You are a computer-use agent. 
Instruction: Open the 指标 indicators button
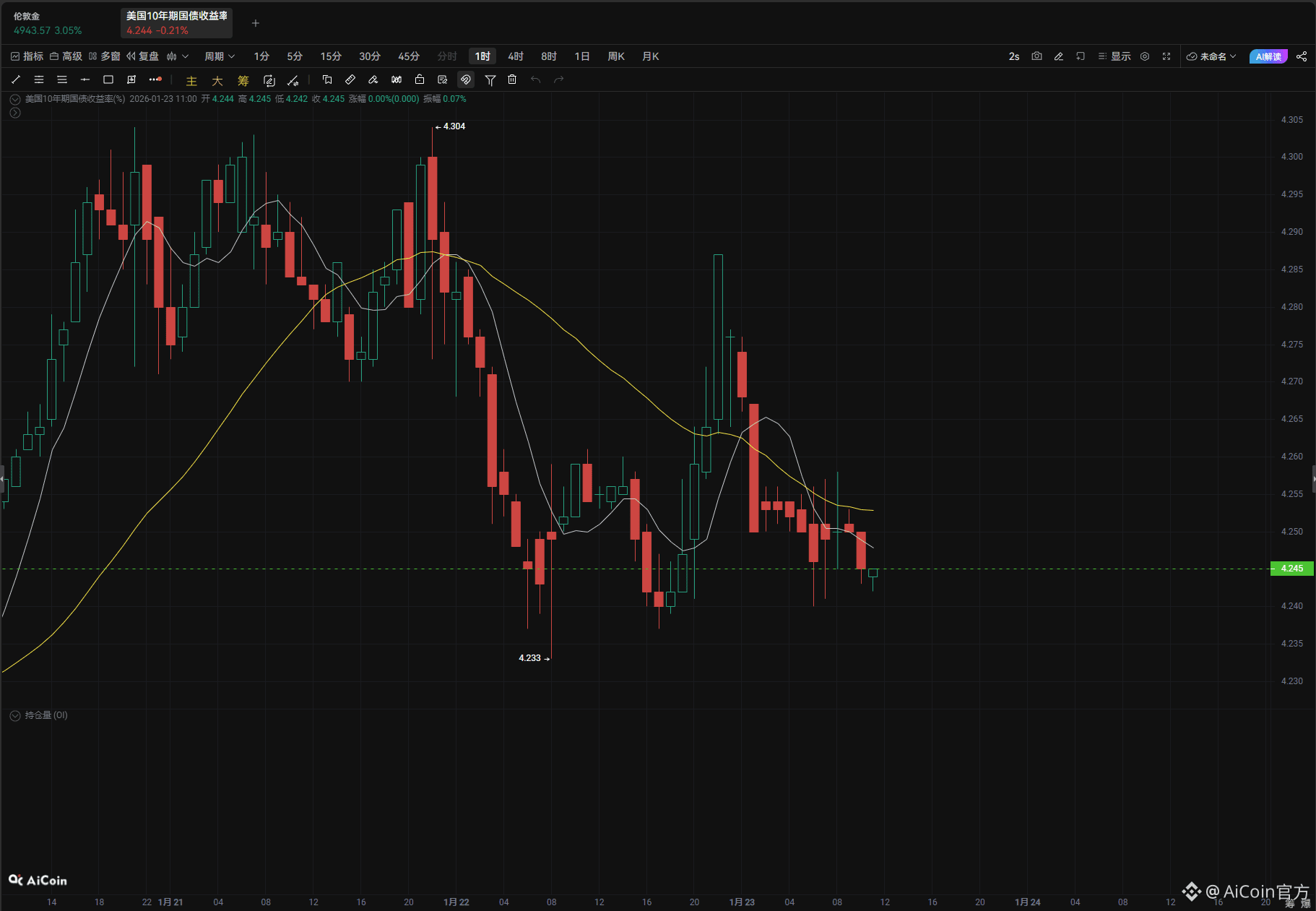click(27, 56)
